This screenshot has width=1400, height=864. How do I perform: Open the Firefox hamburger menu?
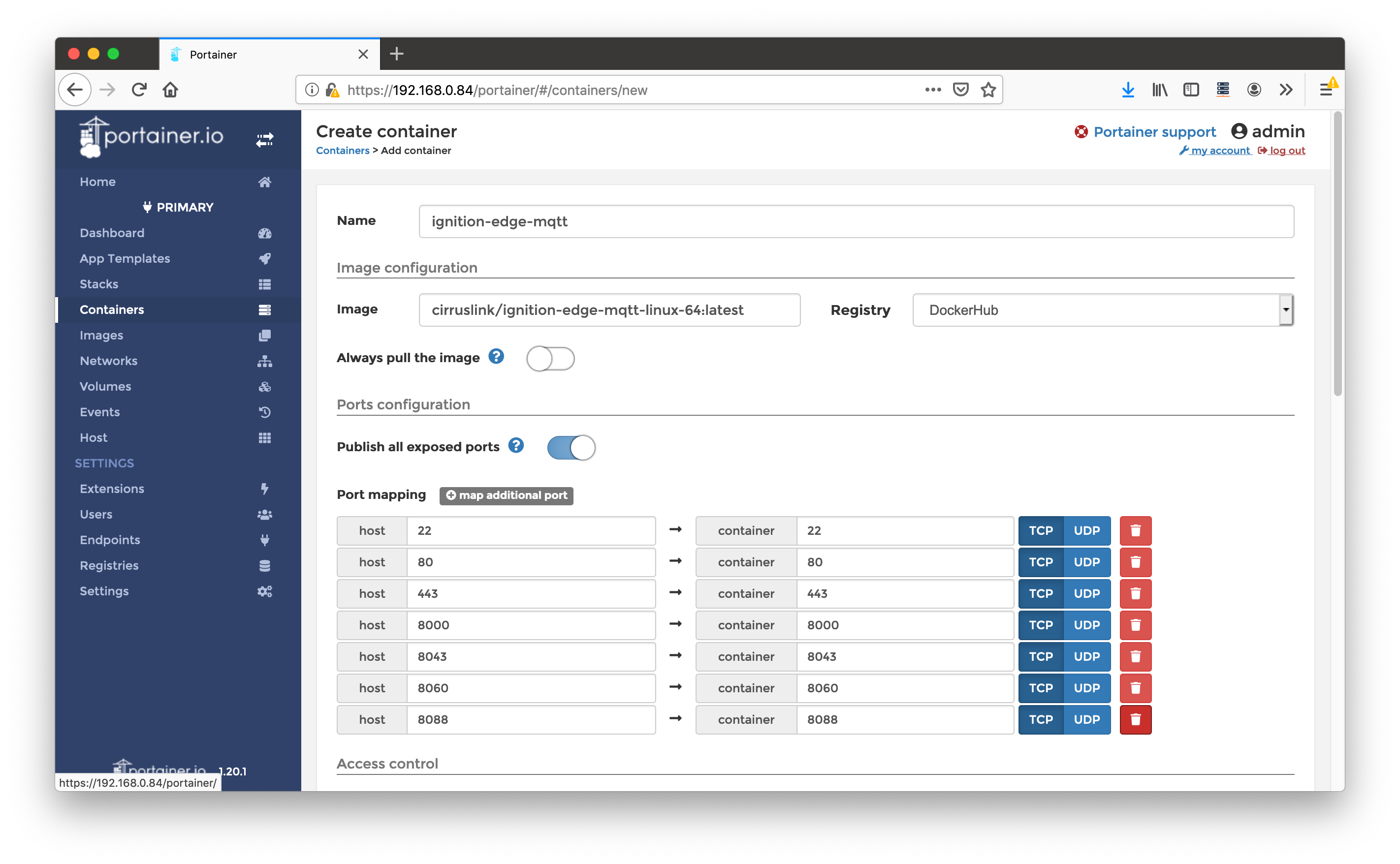1327,90
